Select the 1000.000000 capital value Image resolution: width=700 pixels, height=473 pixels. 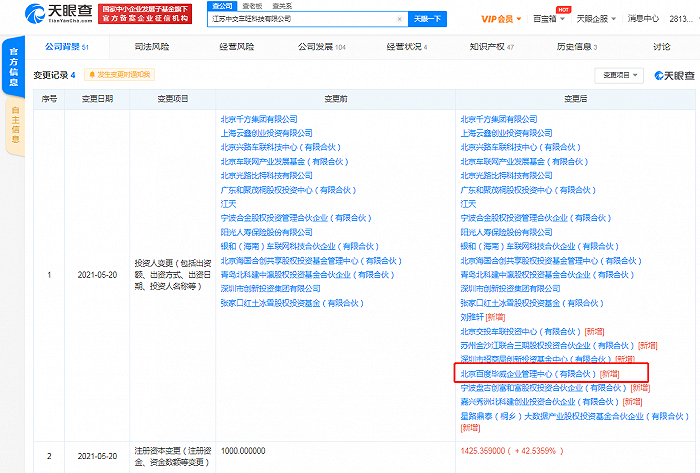pos(243,451)
